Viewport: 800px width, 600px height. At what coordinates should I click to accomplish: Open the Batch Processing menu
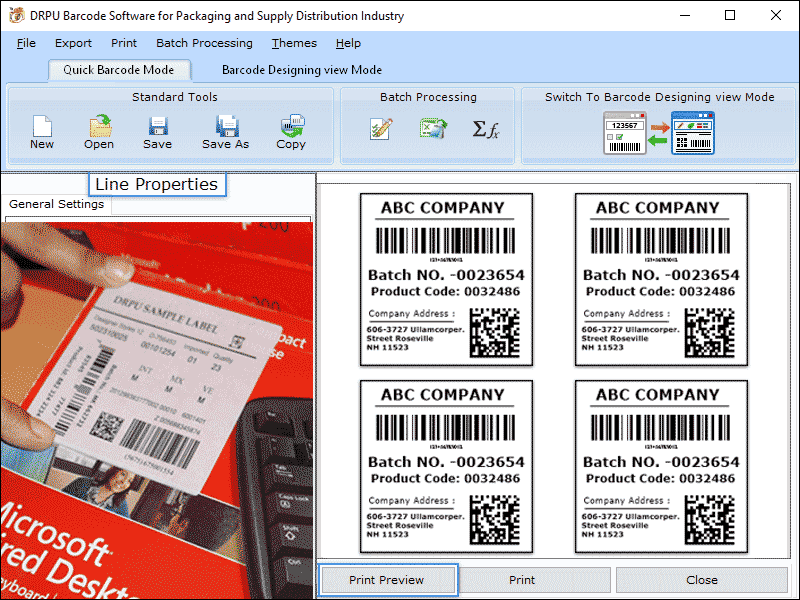click(204, 43)
